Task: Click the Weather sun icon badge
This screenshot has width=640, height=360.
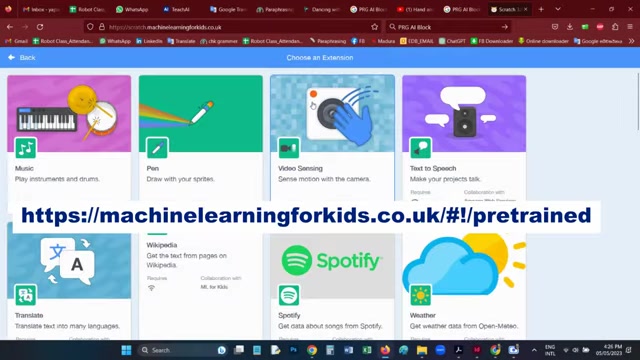Action: [420, 295]
